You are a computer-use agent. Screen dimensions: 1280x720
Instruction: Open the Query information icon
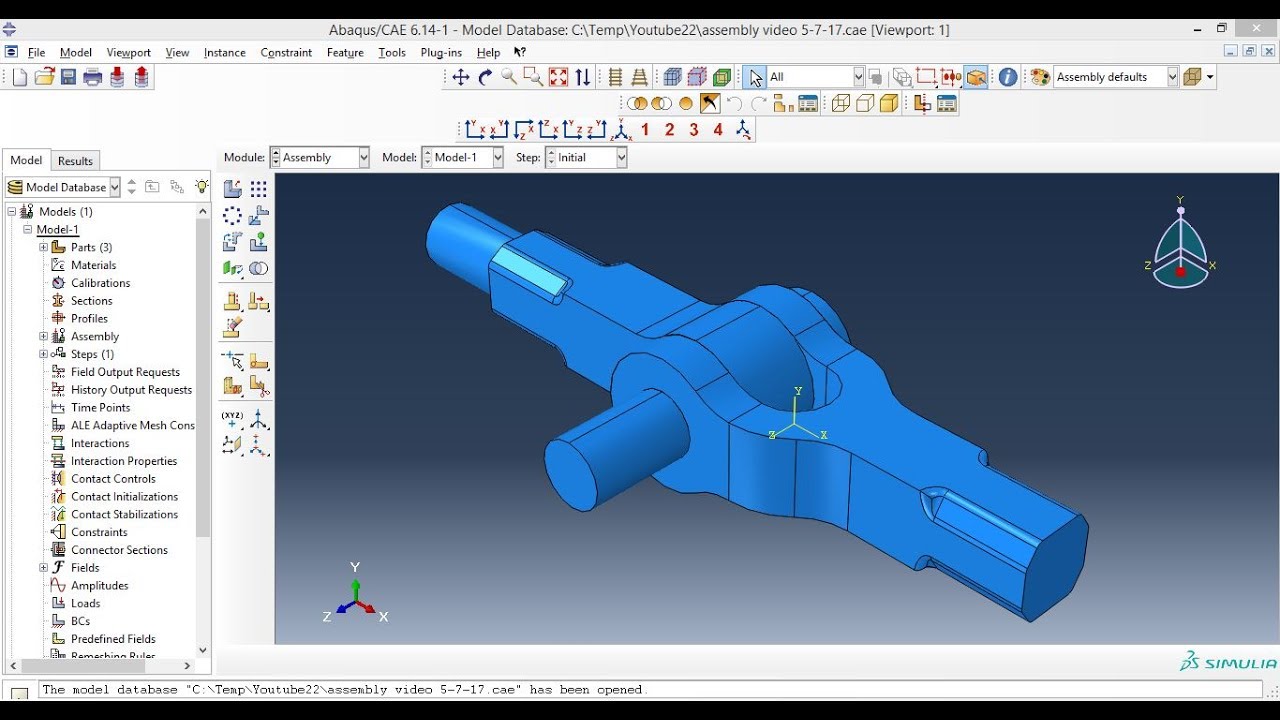tap(1008, 77)
